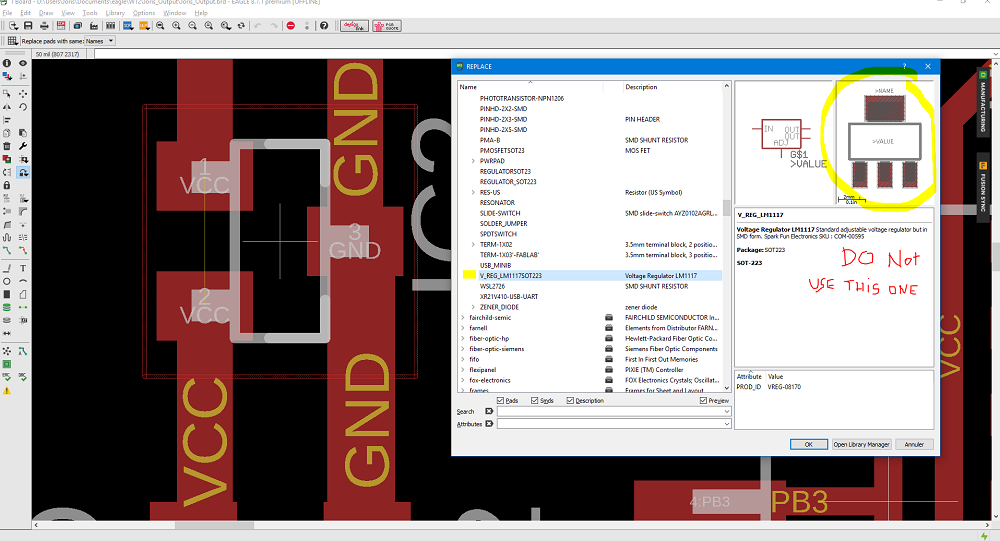Expand the ZENER_DIODE tree item

coord(473,307)
